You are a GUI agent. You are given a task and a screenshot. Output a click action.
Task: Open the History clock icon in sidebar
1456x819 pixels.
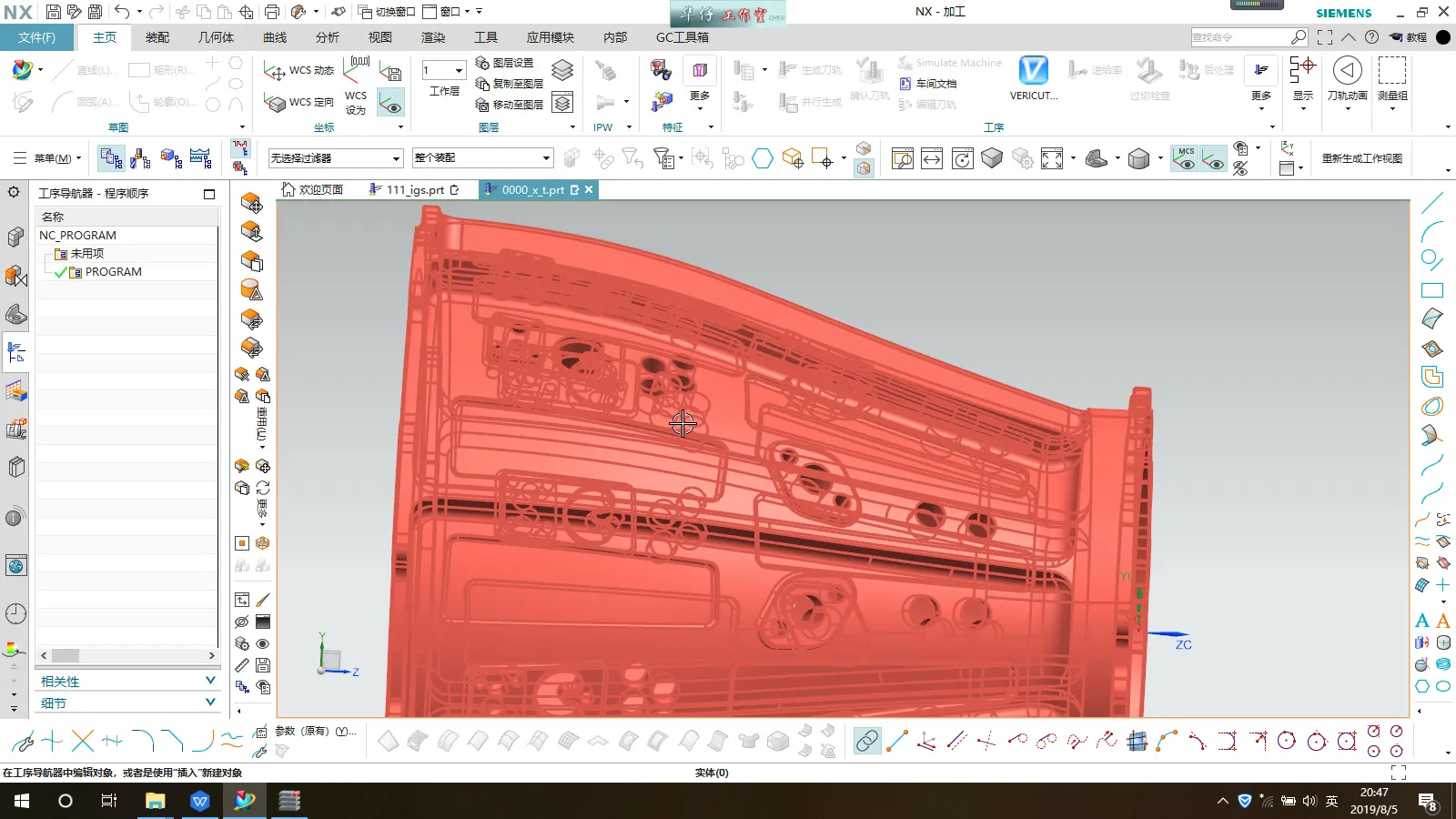(15, 614)
